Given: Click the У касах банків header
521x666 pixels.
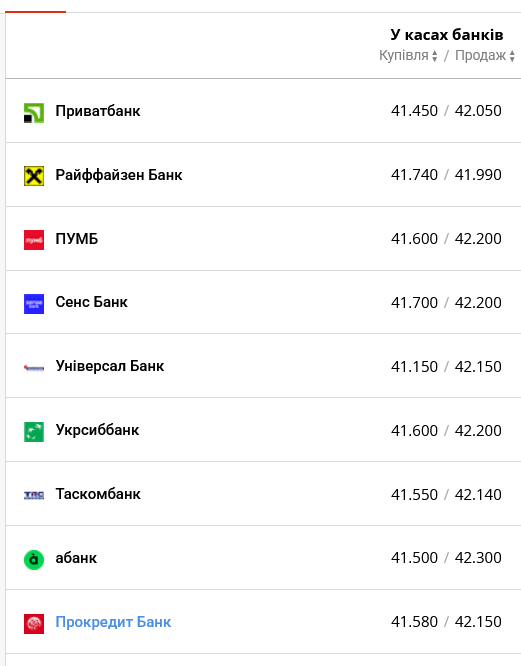Looking at the screenshot, I should tap(447, 35).
